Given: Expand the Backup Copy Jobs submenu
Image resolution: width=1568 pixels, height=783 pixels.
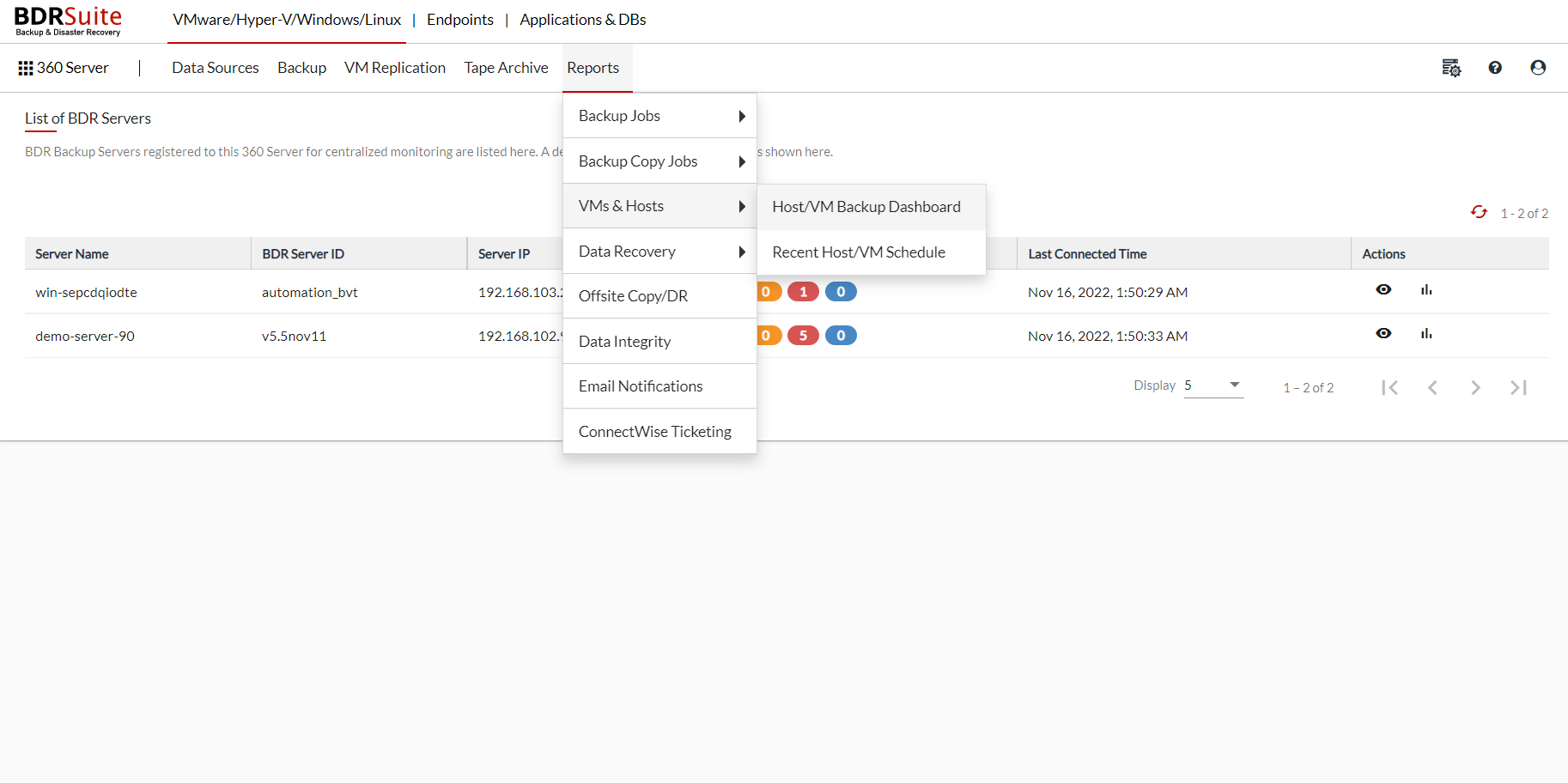Looking at the screenshot, I should 659,161.
